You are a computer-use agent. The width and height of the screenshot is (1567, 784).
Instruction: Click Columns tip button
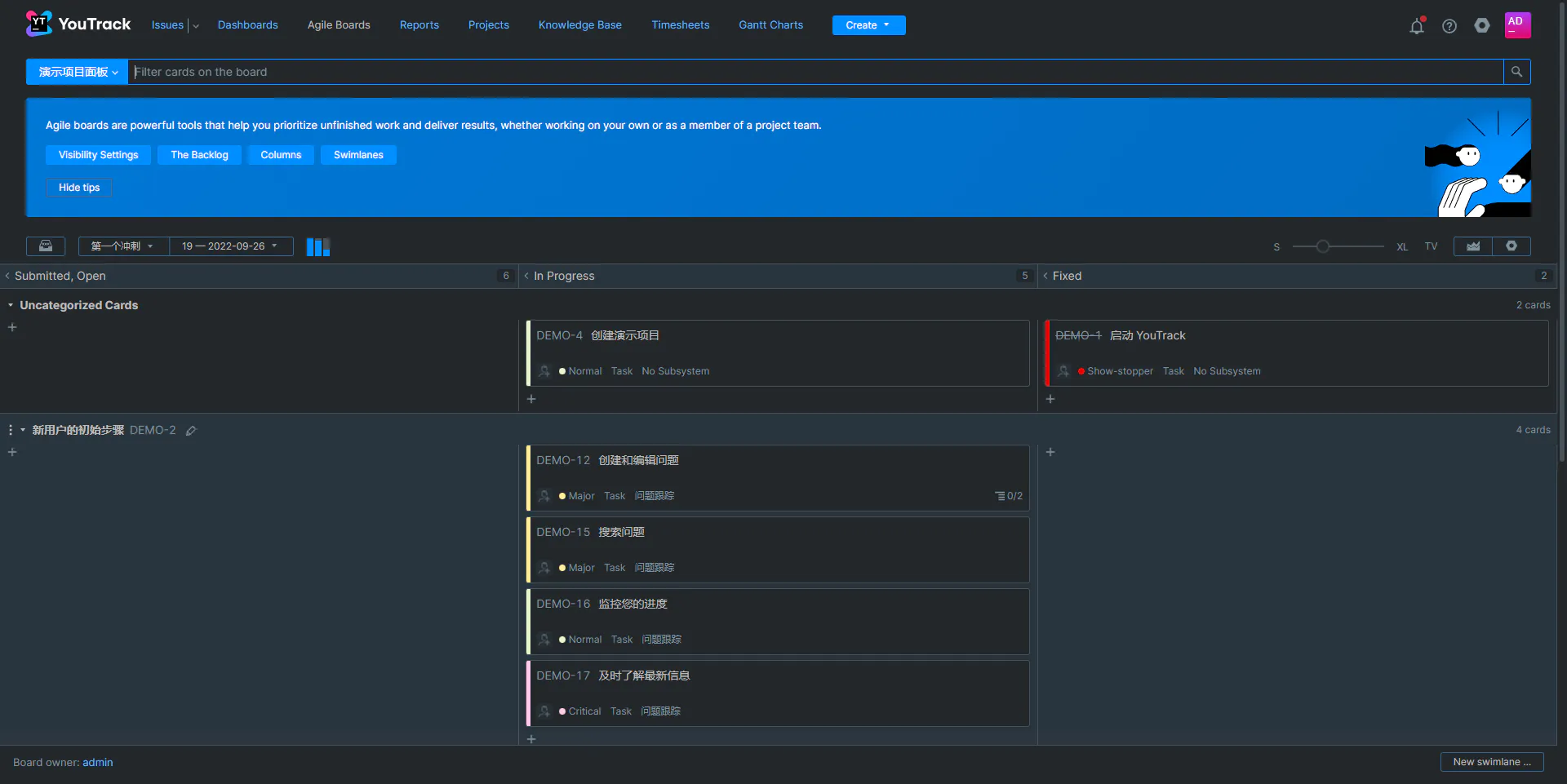(x=281, y=155)
